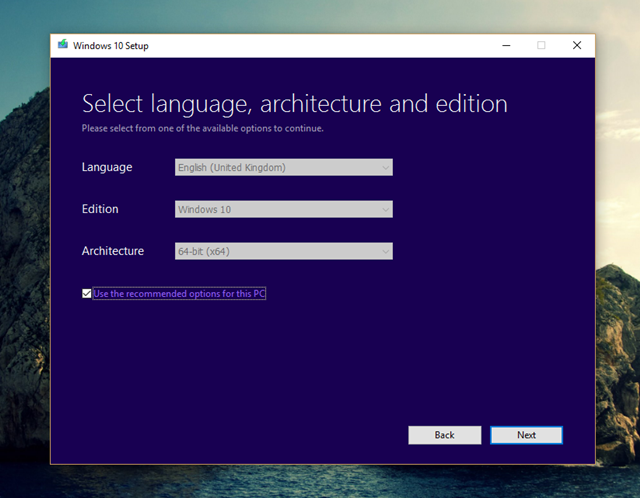
Task: Click the 'Use the recommended options for this PC' label
Action: click(x=179, y=294)
